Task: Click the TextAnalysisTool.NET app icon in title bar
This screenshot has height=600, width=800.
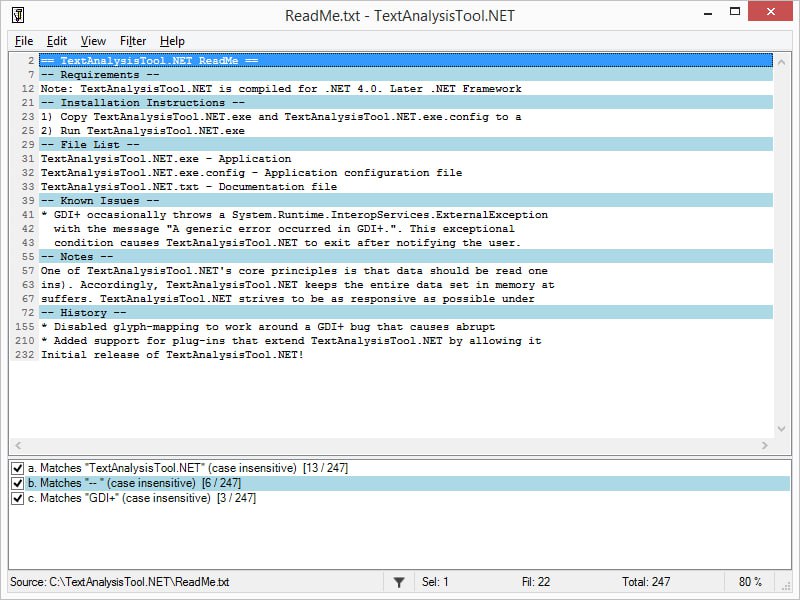Action: 18,15
